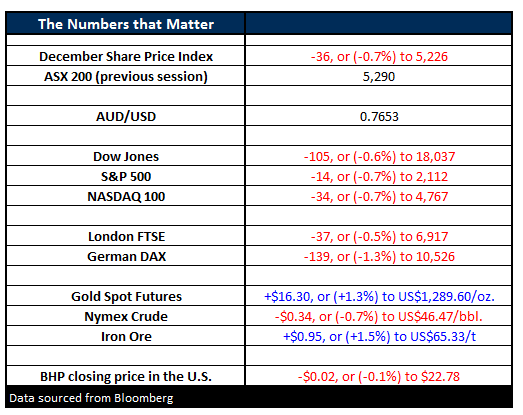The width and height of the screenshot is (523, 415).
Task: Select the Nymex Crude label
Action: pos(126,317)
